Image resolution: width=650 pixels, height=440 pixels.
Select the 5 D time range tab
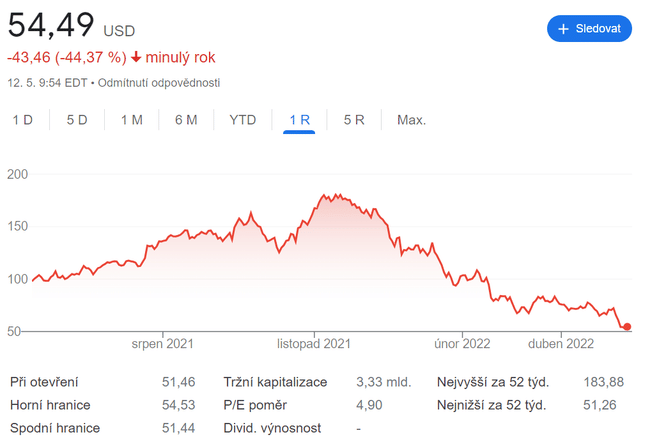pos(77,120)
